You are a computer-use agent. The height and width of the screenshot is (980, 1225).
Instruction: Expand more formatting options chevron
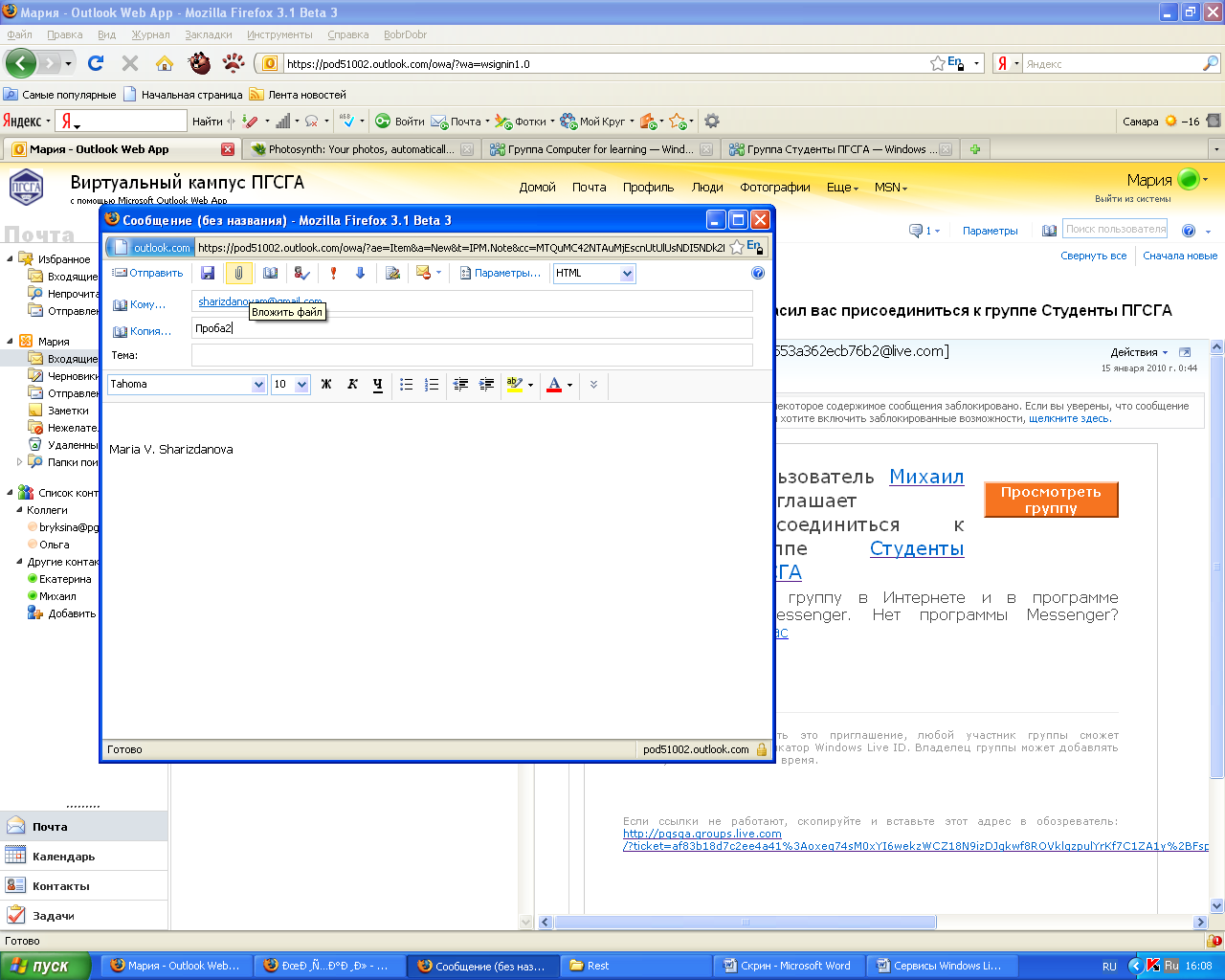(593, 385)
